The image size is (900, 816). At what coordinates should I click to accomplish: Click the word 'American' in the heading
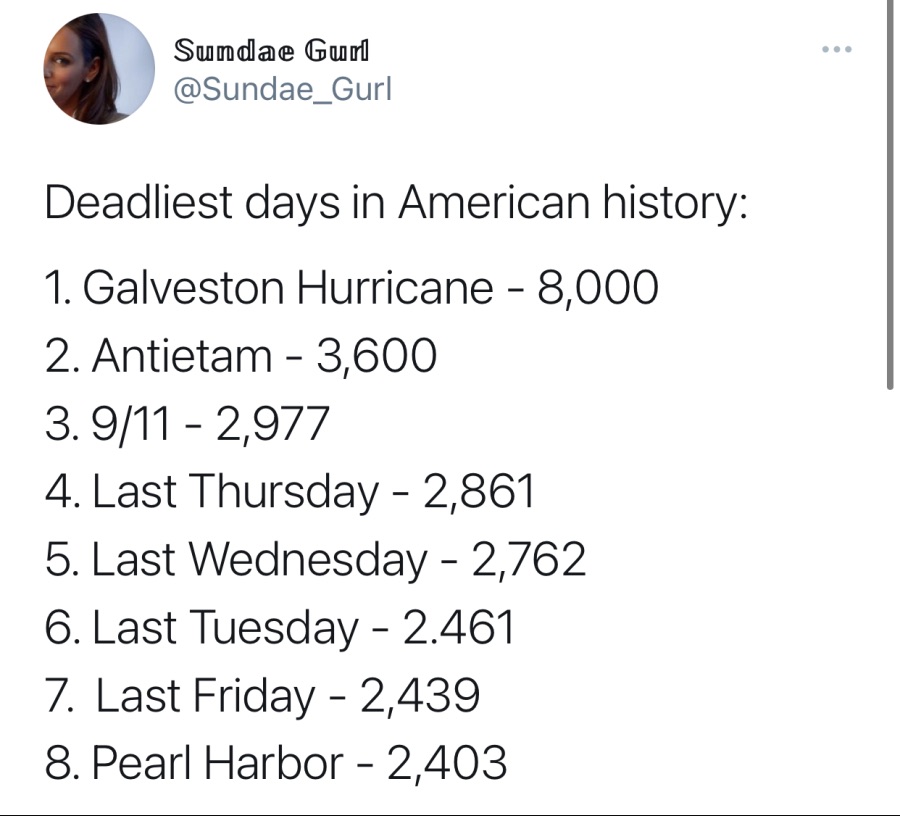point(494,203)
